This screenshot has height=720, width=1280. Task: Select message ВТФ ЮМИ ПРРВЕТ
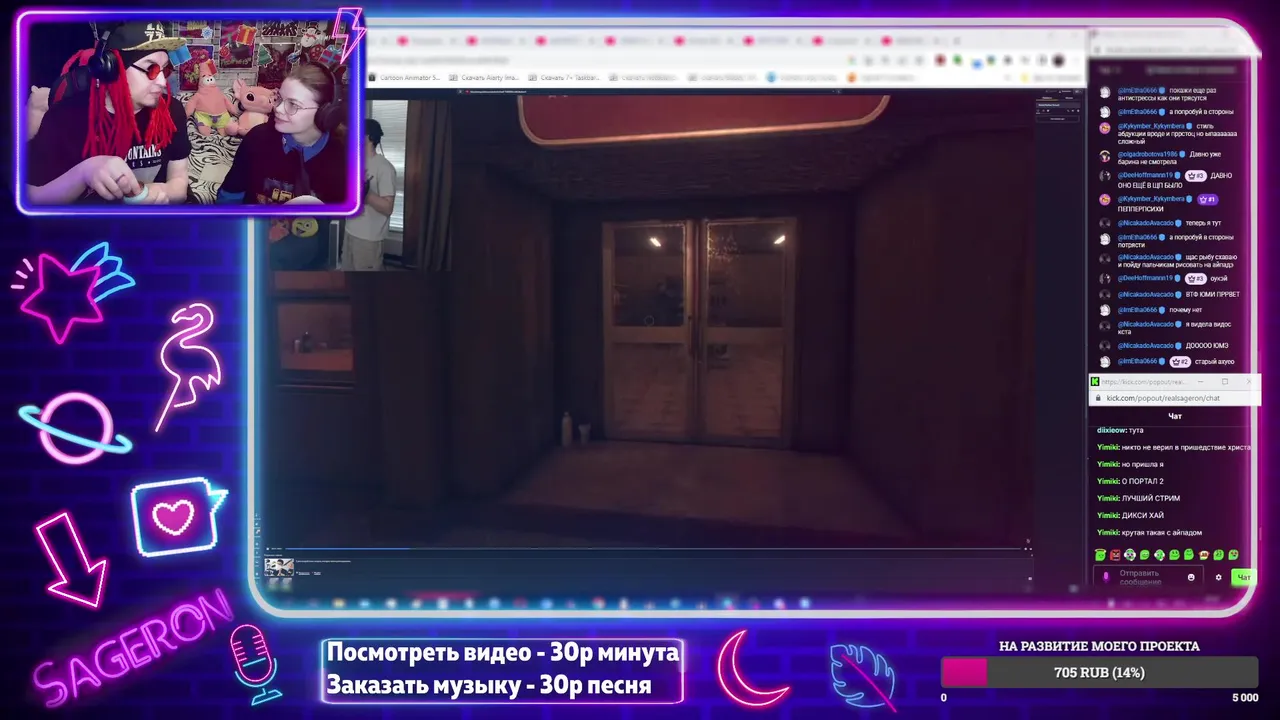click(x=1212, y=294)
